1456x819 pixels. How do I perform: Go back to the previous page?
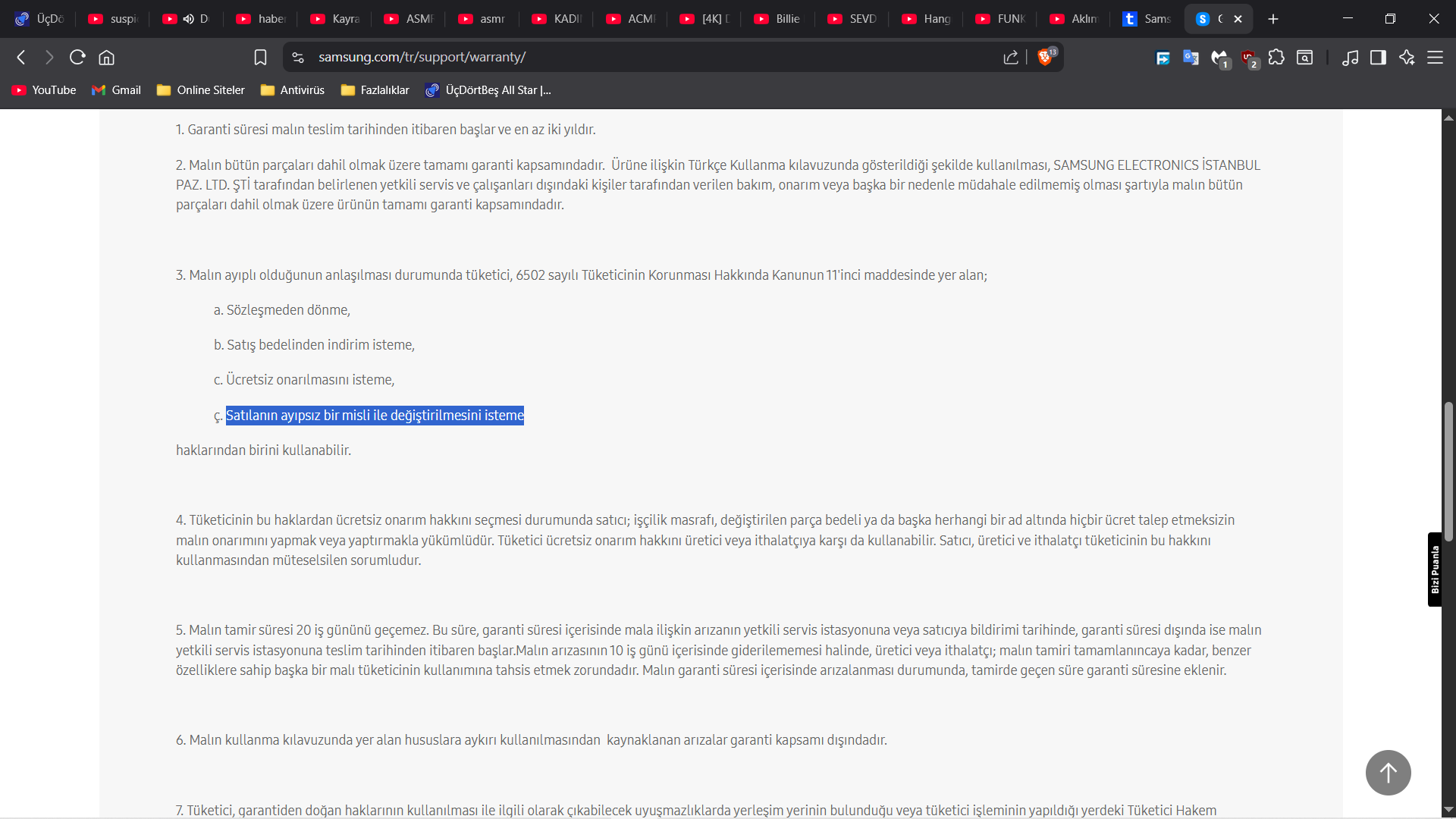tap(21, 57)
